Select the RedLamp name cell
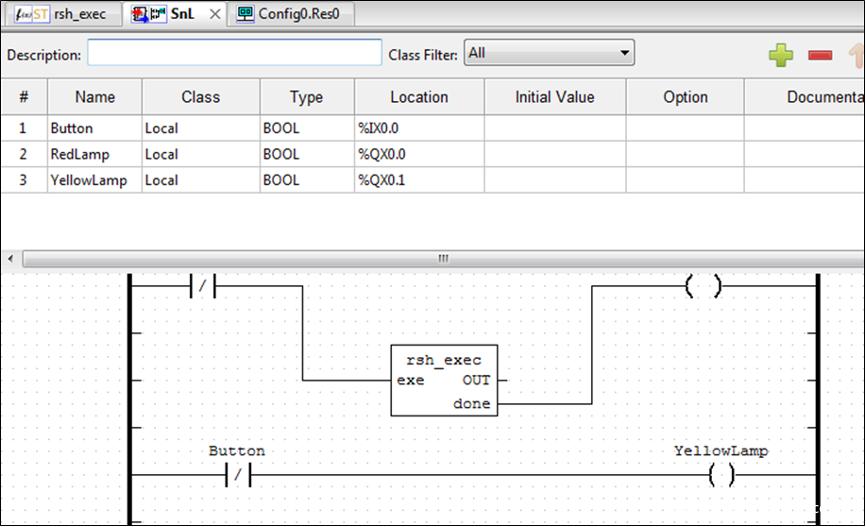The width and height of the screenshot is (866, 527). coord(80,154)
